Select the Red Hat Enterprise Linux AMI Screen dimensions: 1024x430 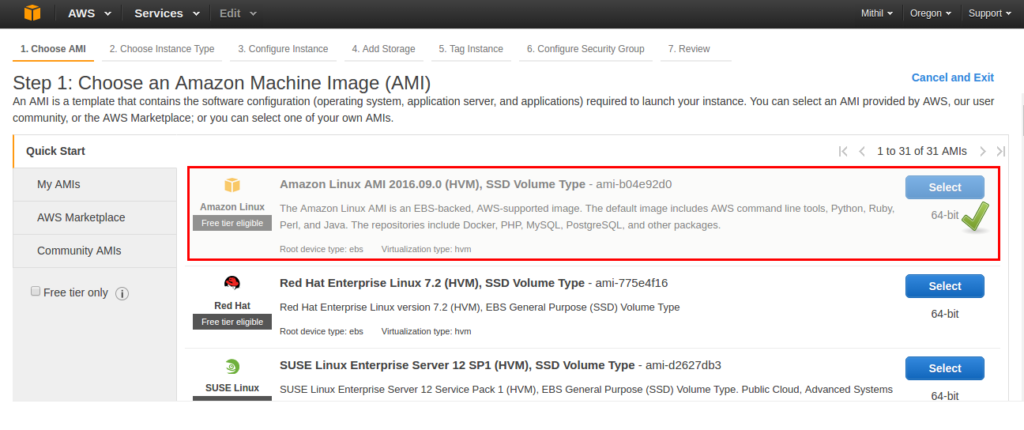[944, 286]
